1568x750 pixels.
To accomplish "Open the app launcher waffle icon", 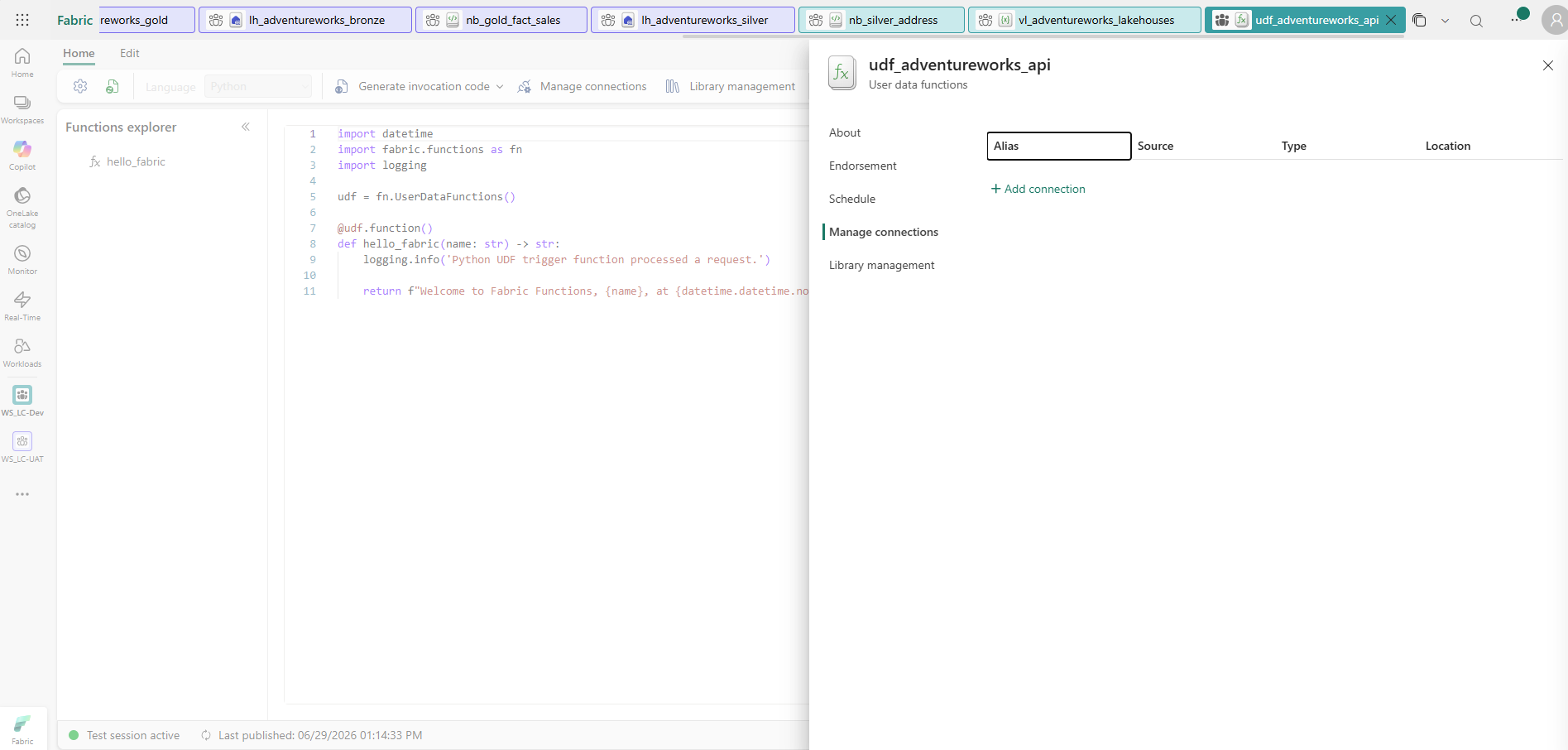I will pos(22,20).
